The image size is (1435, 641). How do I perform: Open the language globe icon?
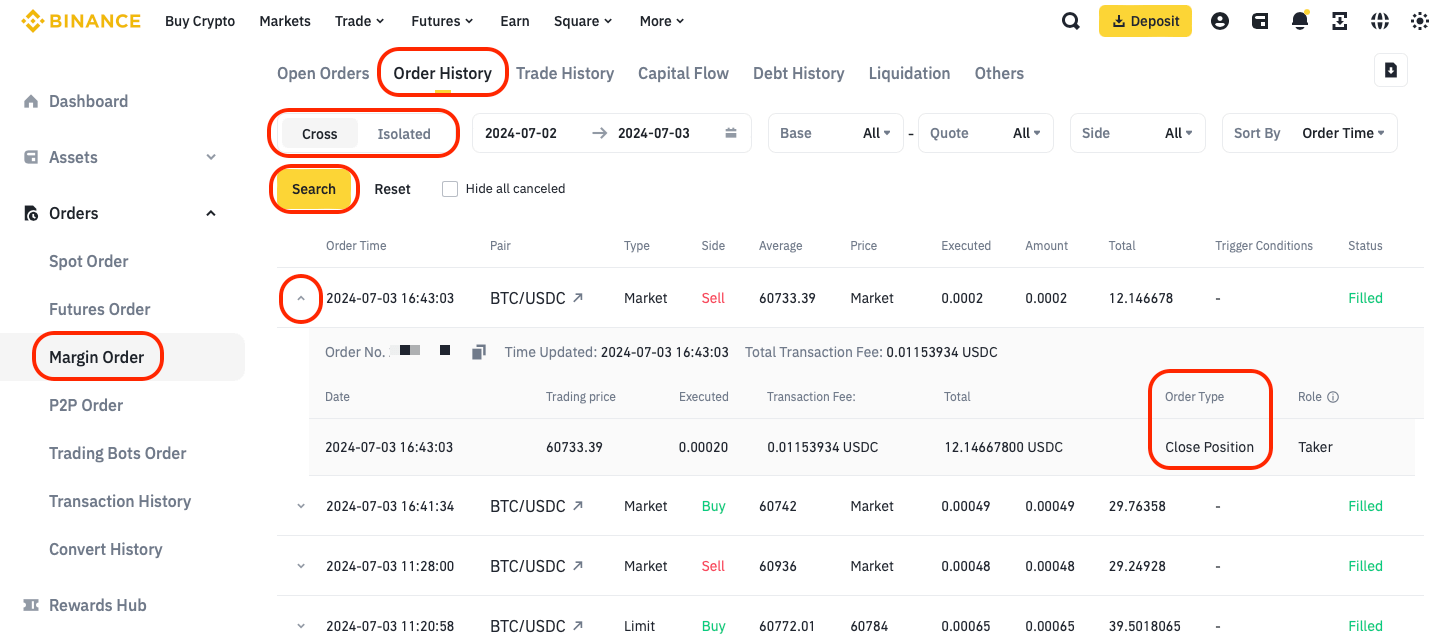(x=1380, y=21)
